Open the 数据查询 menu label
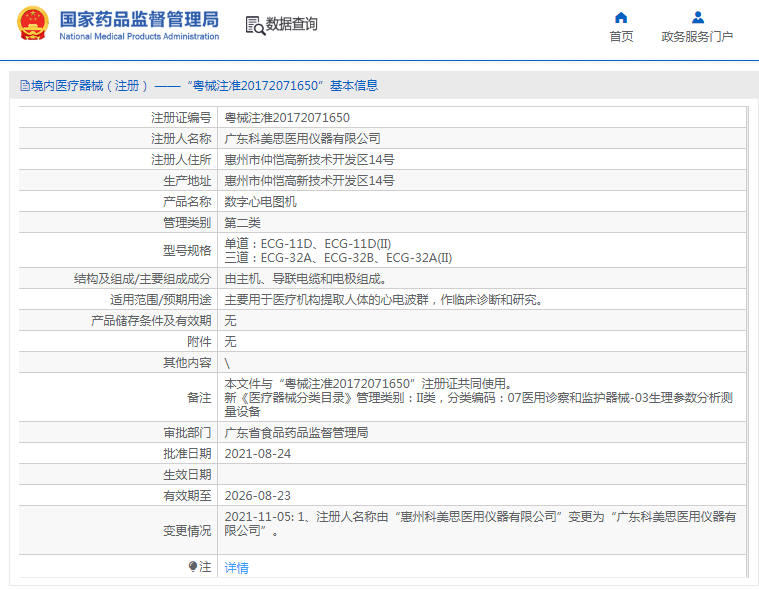 tap(291, 24)
